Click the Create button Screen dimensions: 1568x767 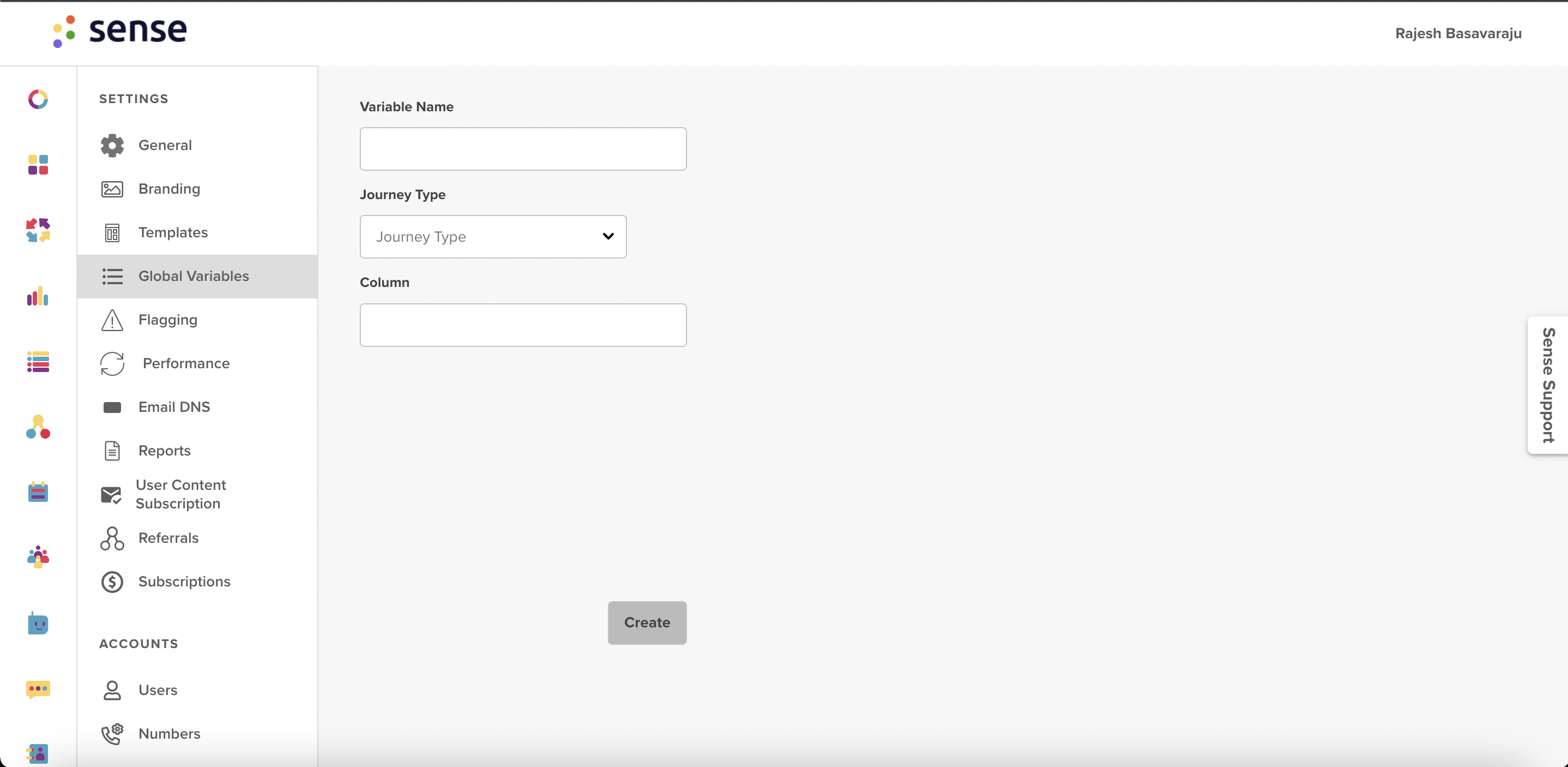click(647, 622)
